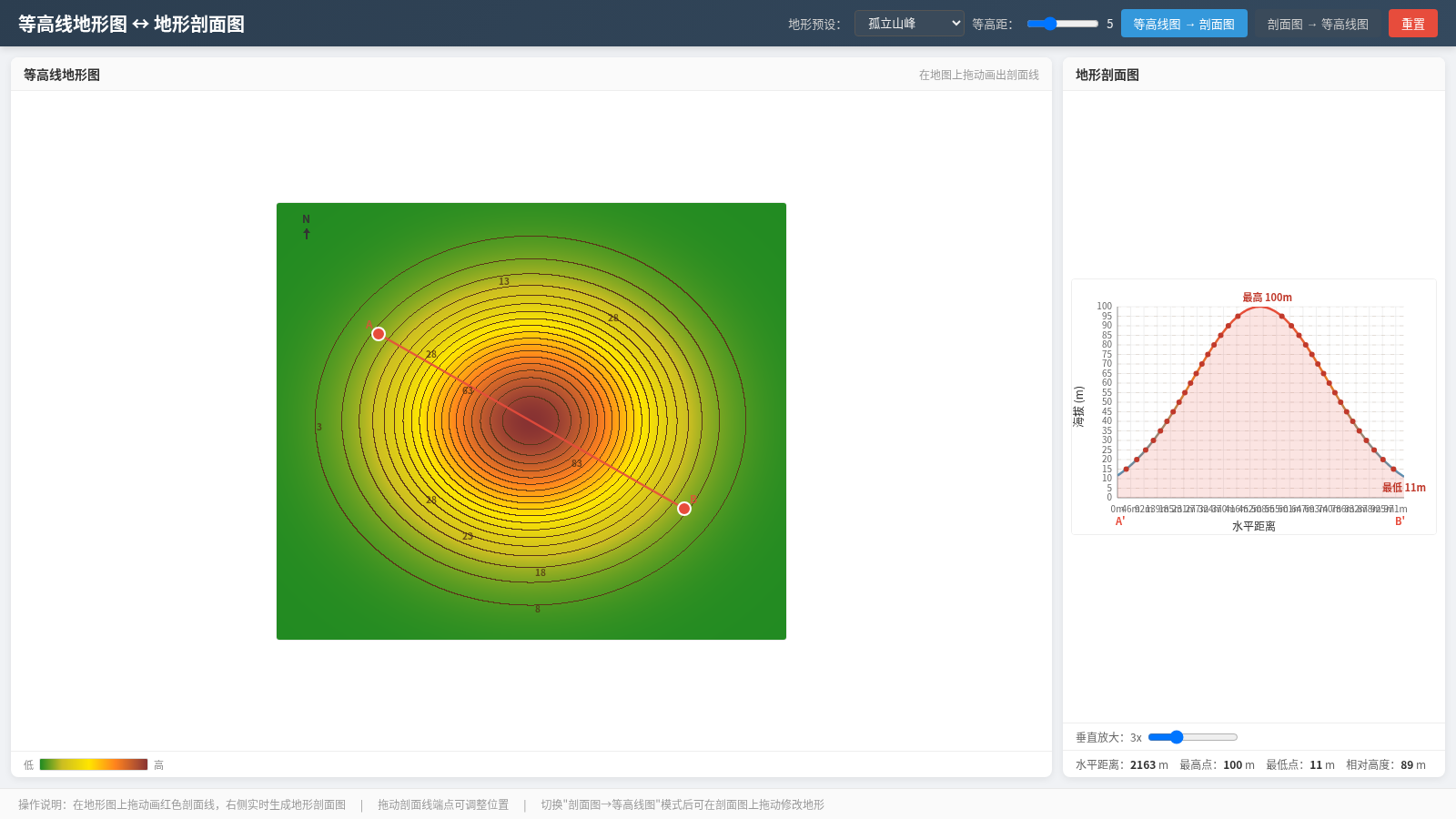Click the contour label 13 on the map

click(504, 281)
